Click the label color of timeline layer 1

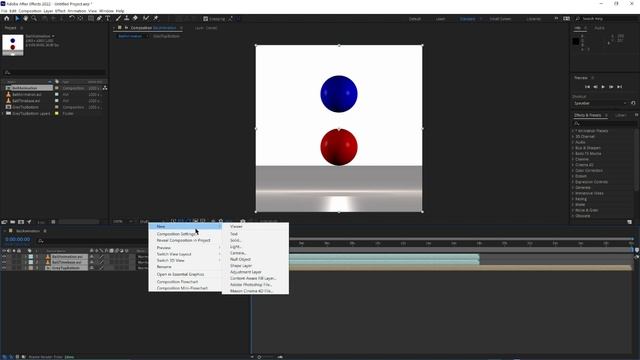coord(31,257)
